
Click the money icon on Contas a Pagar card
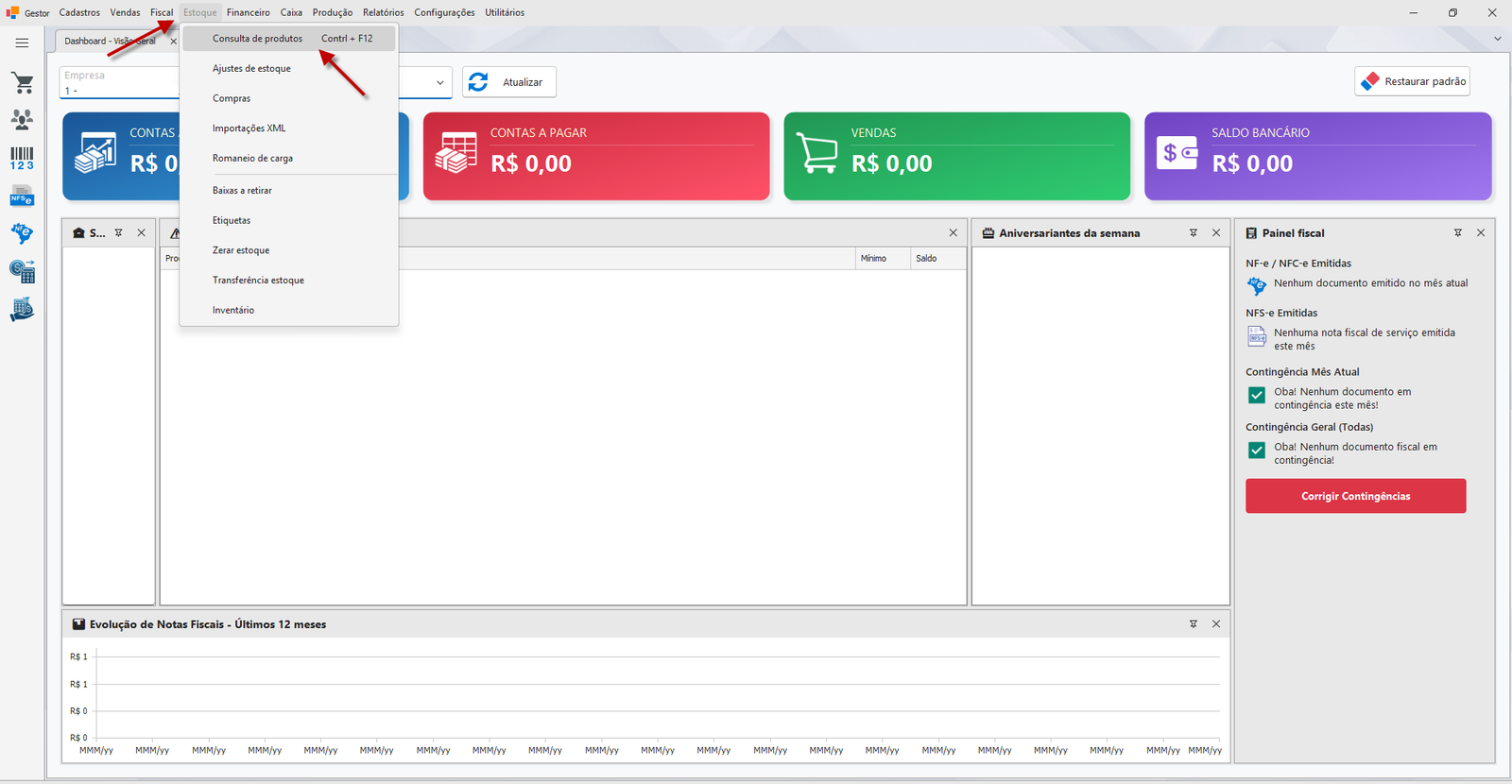(x=455, y=154)
